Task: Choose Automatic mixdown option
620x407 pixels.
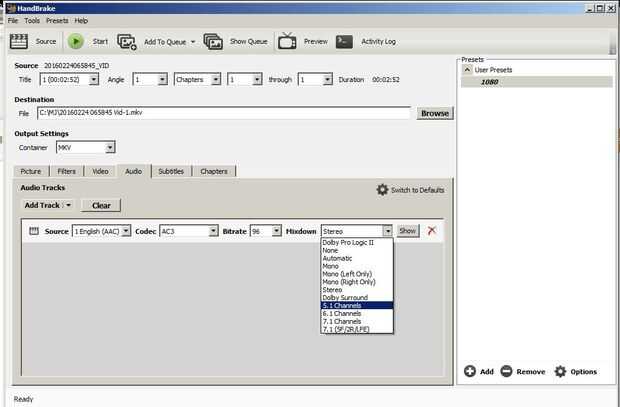Action: (x=357, y=258)
